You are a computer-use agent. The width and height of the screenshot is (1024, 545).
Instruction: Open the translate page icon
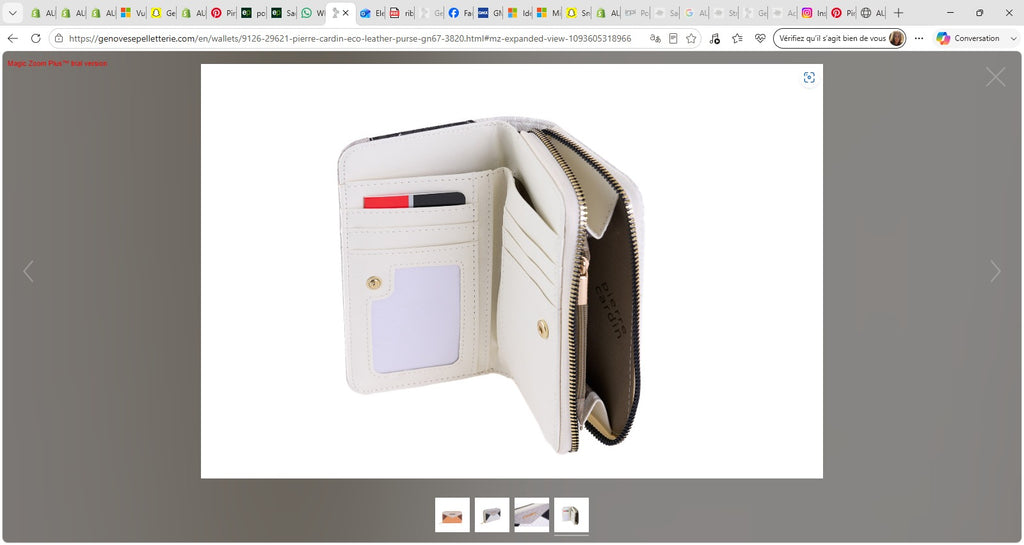[x=655, y=39]
